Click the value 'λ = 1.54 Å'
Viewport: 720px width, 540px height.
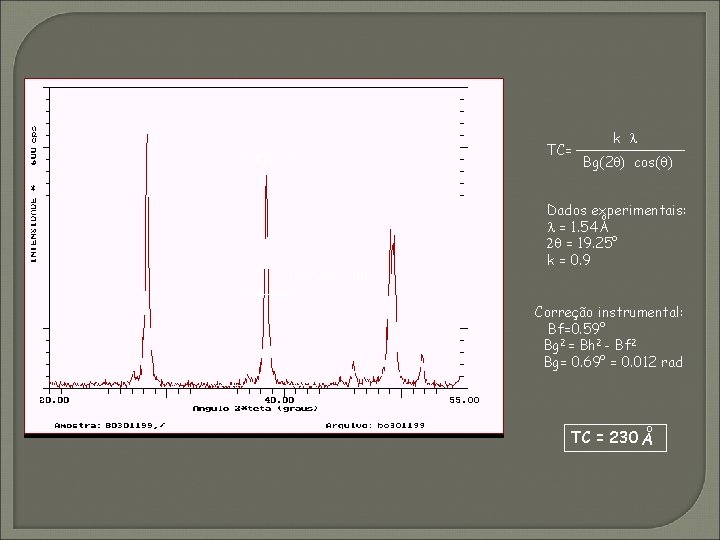[x=578, y=227]
